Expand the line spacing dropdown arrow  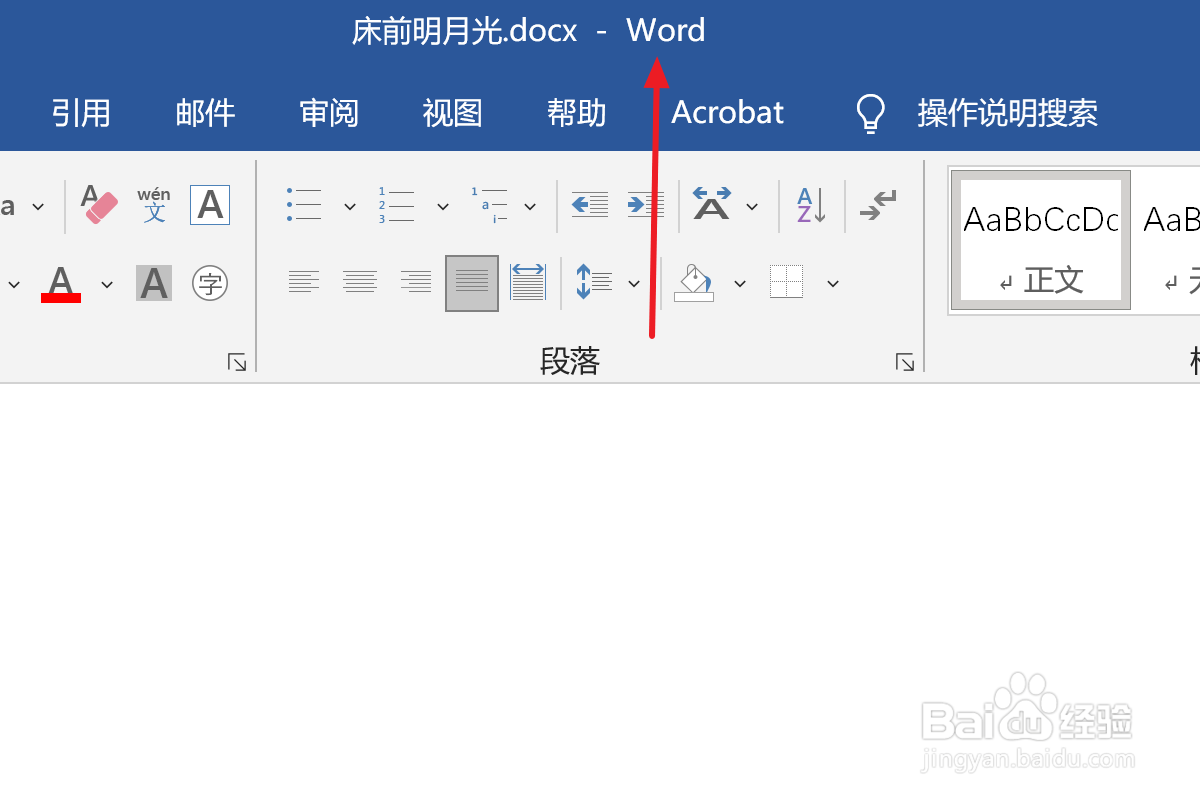[x=634, y=284]
